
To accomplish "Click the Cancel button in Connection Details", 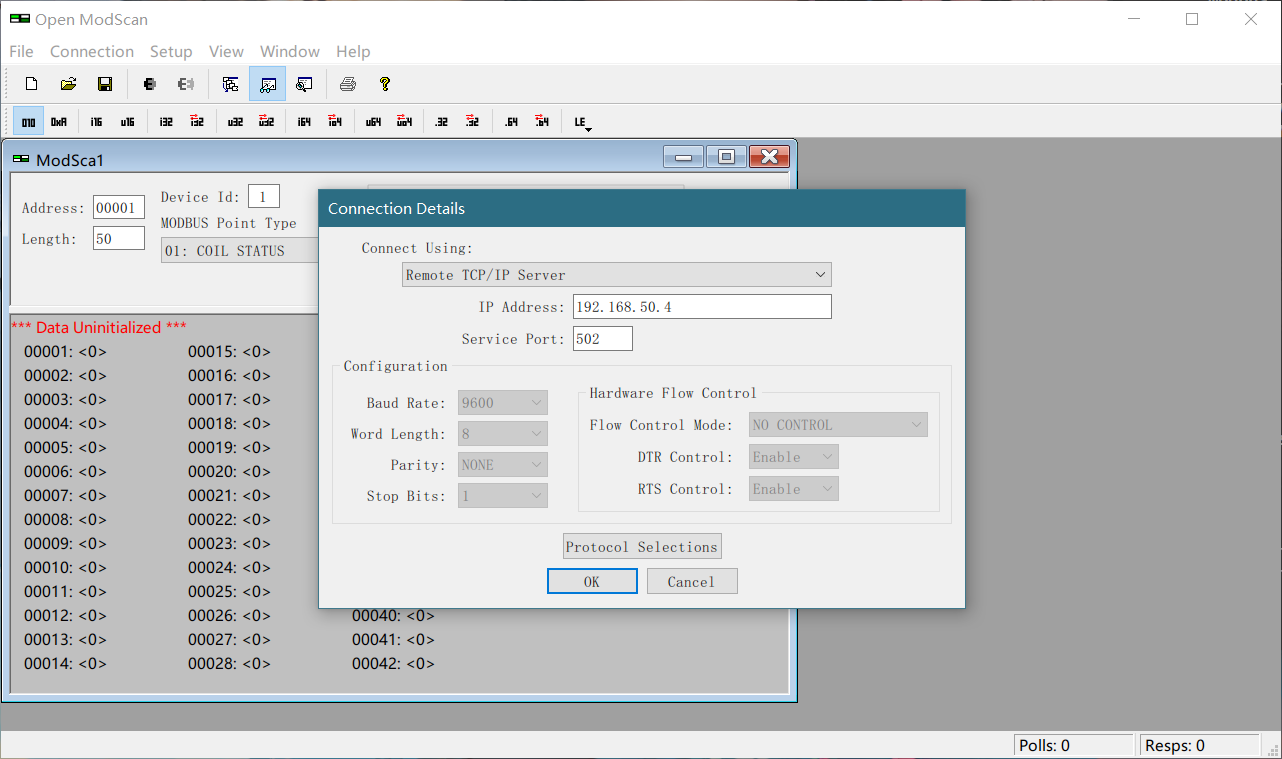I will [x=692, y=581].
